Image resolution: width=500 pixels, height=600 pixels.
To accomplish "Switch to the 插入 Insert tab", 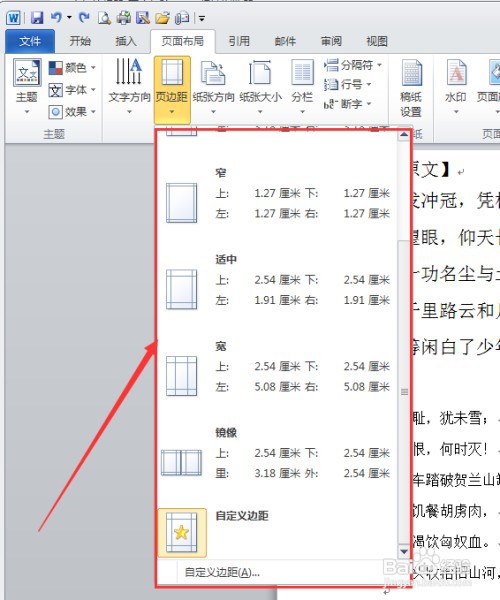I will tap(126, 41).
